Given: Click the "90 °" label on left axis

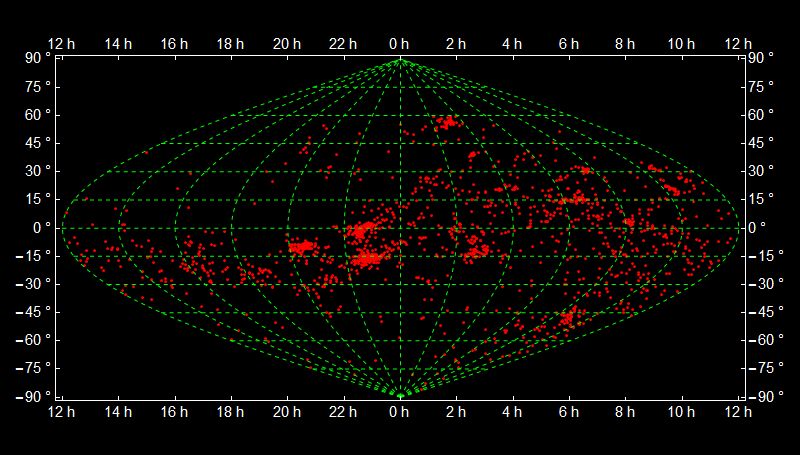Looking at the screenshot, I should pyautogui.click(x=38, y=58).
